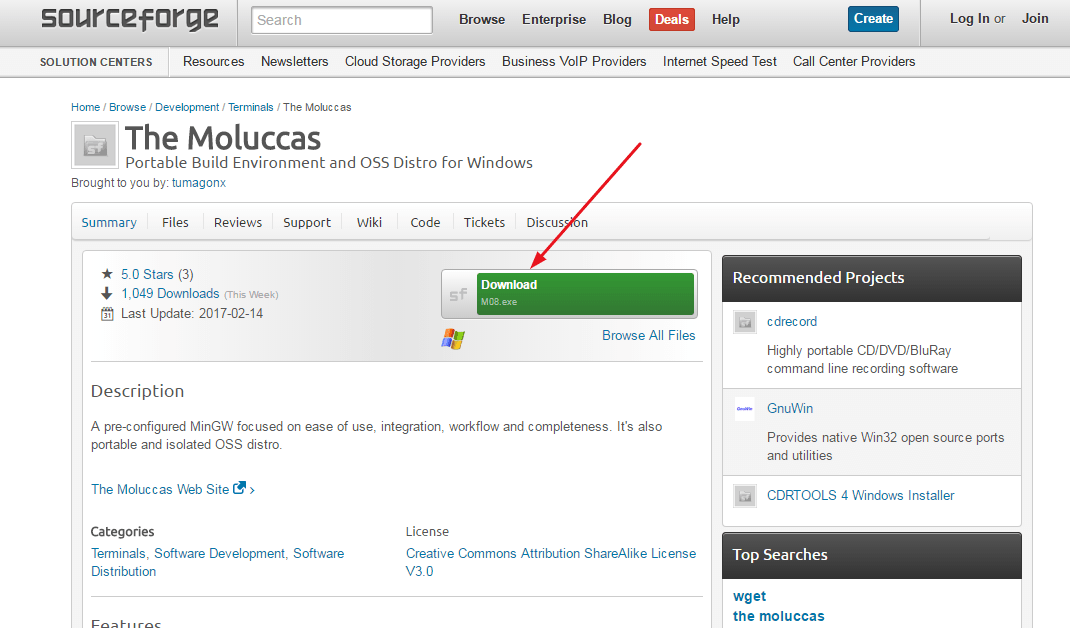
Task: Open Browse All Files link
Action: coord(648,335)
